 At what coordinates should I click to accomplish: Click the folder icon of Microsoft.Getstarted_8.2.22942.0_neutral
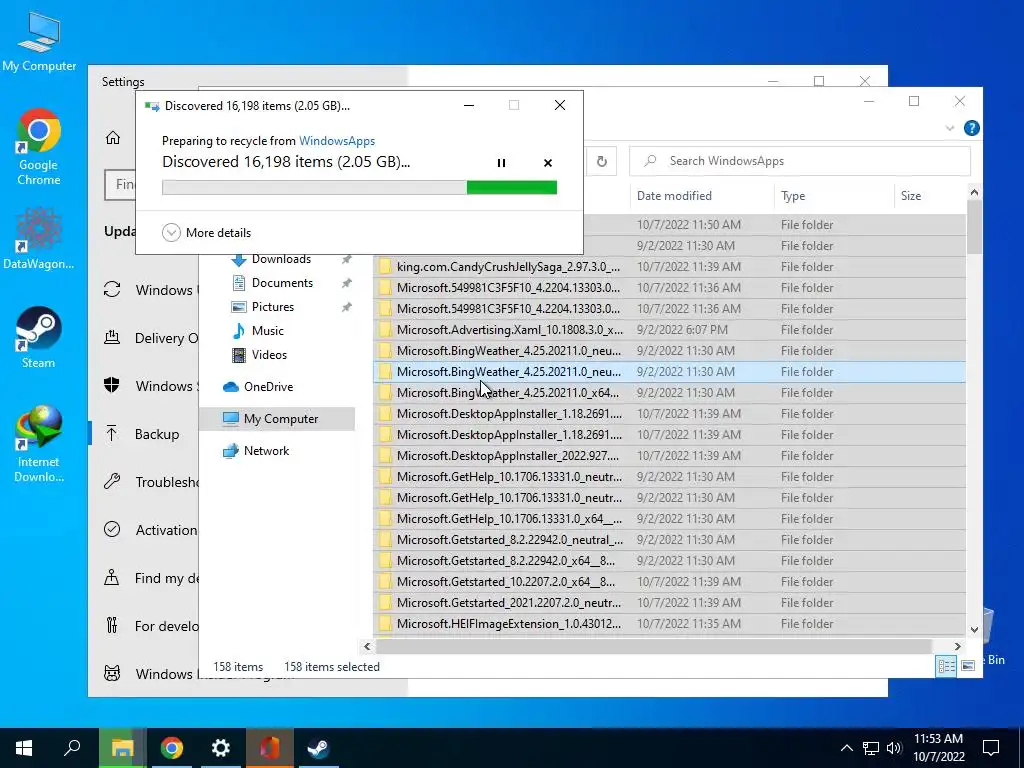(385, 540)
